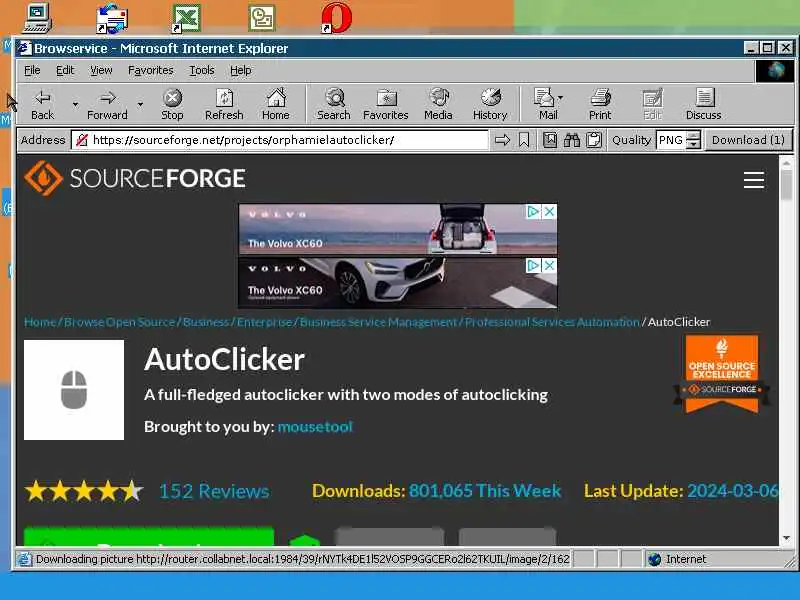The width and height of the screenshot is (800, 600).
Task: Click the Go arrow next to address bar
Action: (503, 140)
